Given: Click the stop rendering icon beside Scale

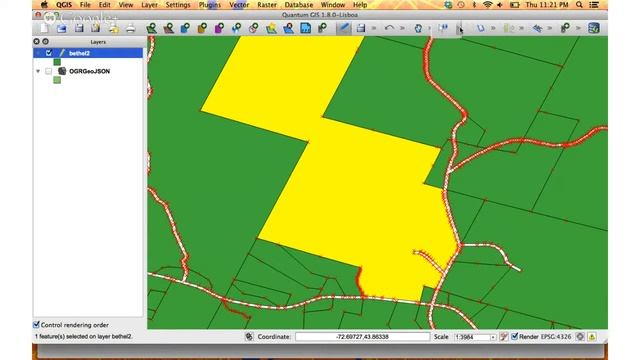Looking at the screenshot, I should click(x=504, y=337).
